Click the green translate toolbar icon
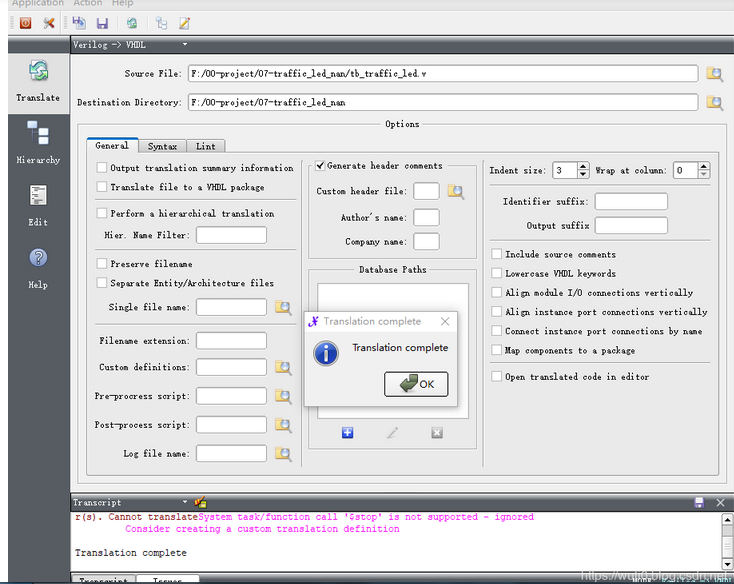Screen dimensions: 734x584 132,23
